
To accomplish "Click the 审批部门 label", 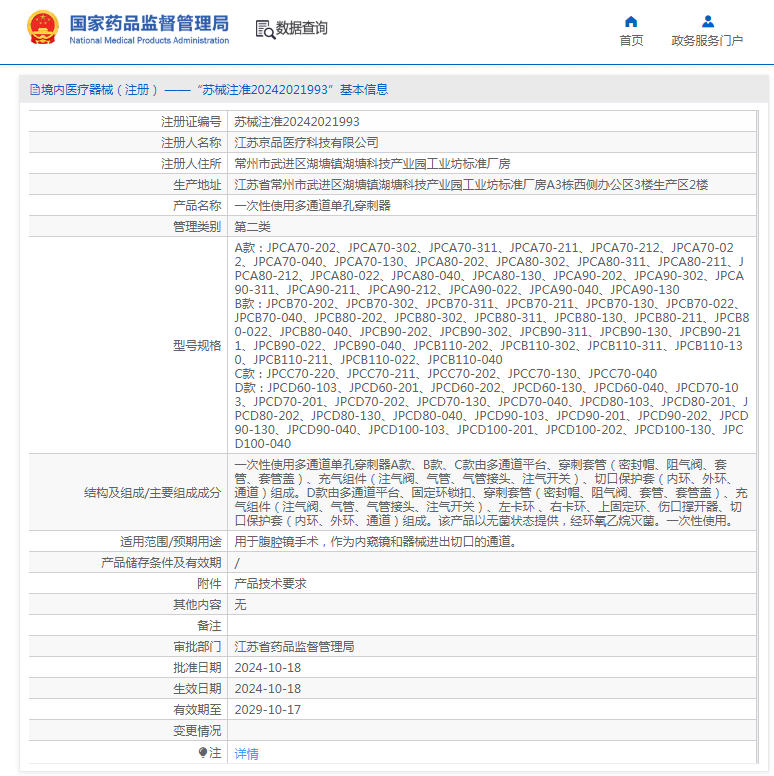I will [197, 646].
